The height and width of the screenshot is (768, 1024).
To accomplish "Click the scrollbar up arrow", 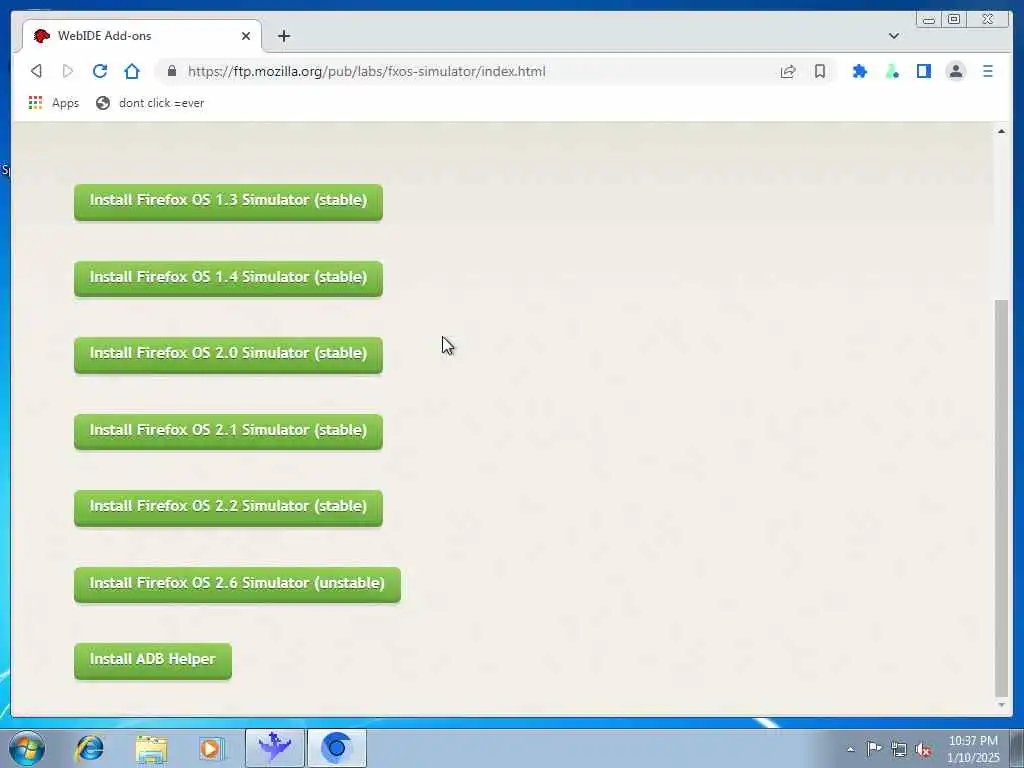I will pyautogui.click(x=1001, y=131).
